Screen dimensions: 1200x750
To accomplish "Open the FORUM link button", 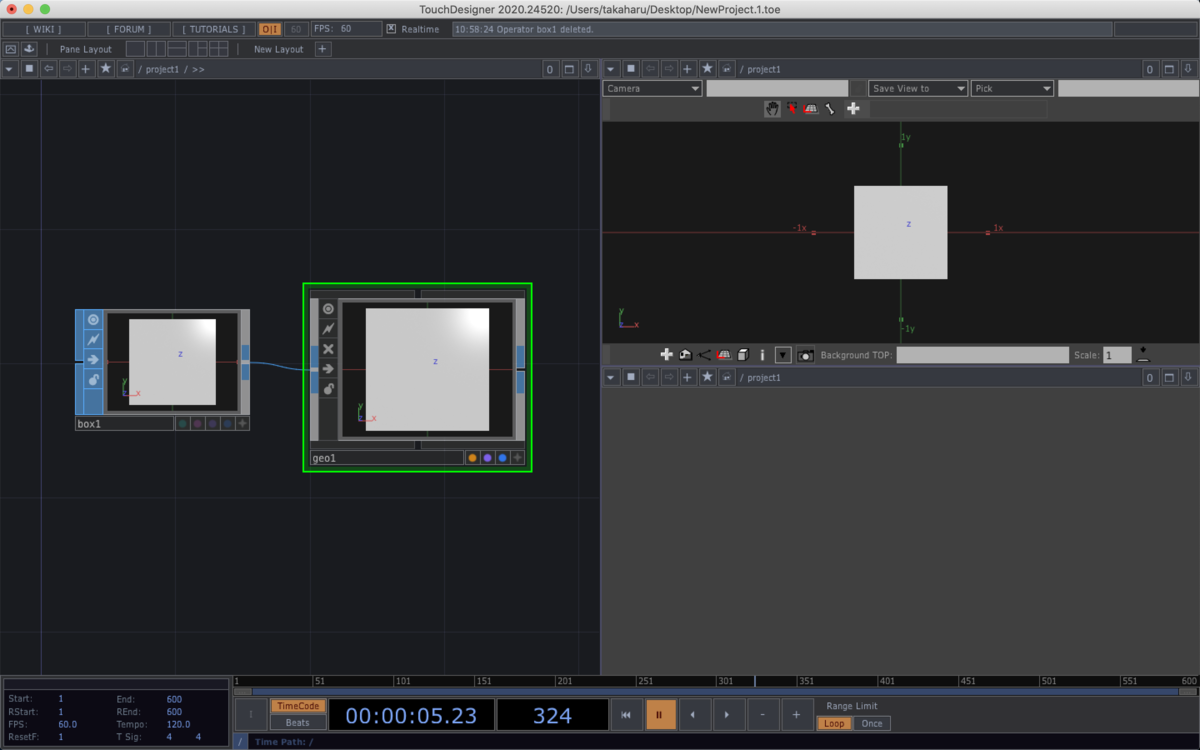I will 128,29.
